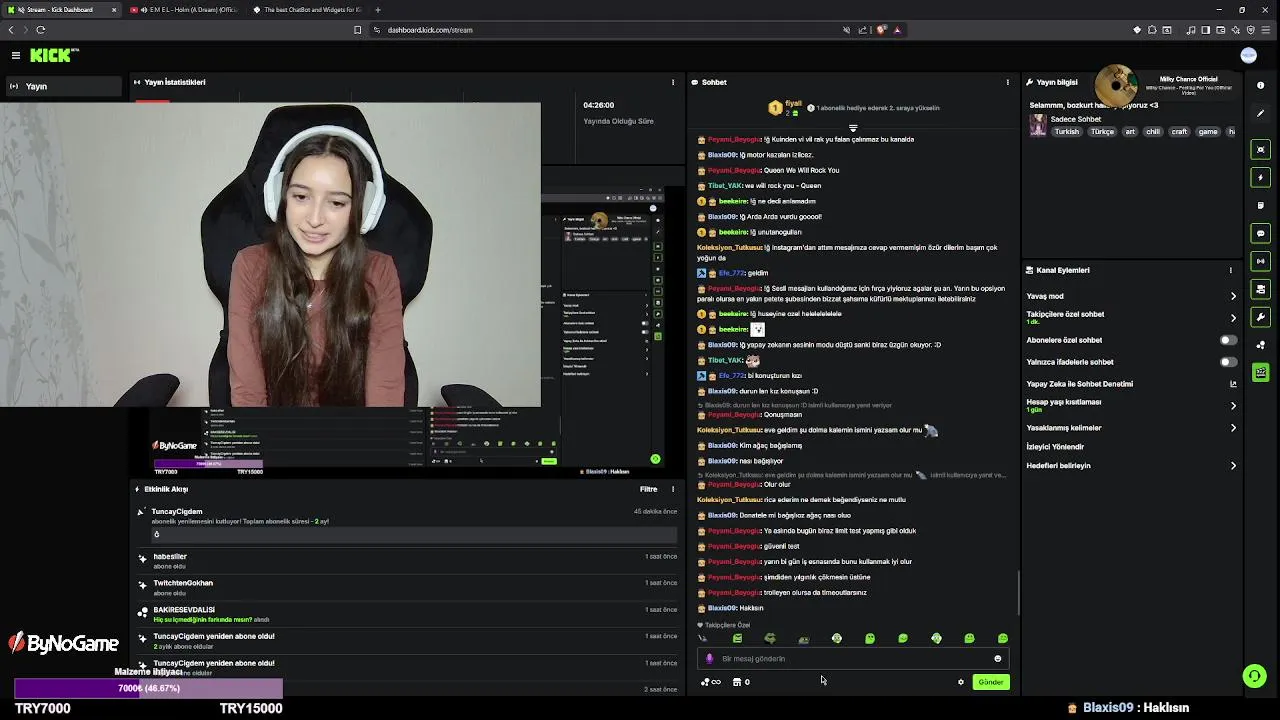Toggle the screenshot-frame sidebar icon
The width and height of the screenshot is (1280, 720).
[1260, 149]
